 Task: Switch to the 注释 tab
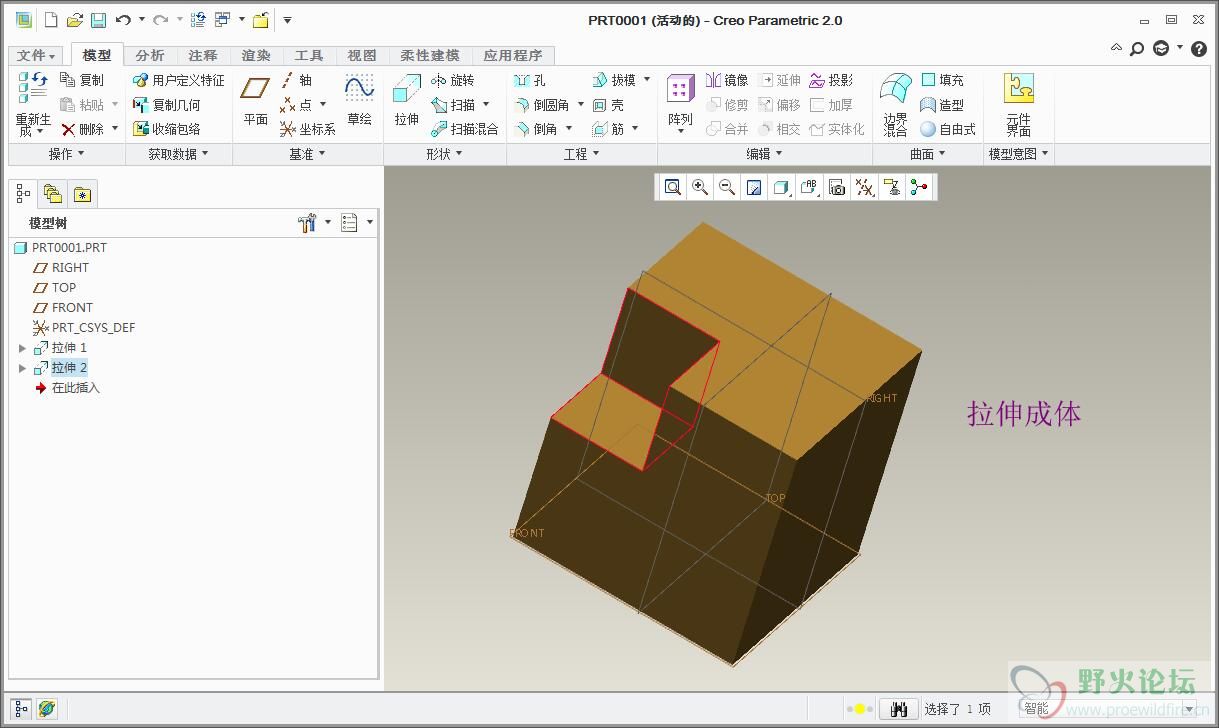pos(203,56)
